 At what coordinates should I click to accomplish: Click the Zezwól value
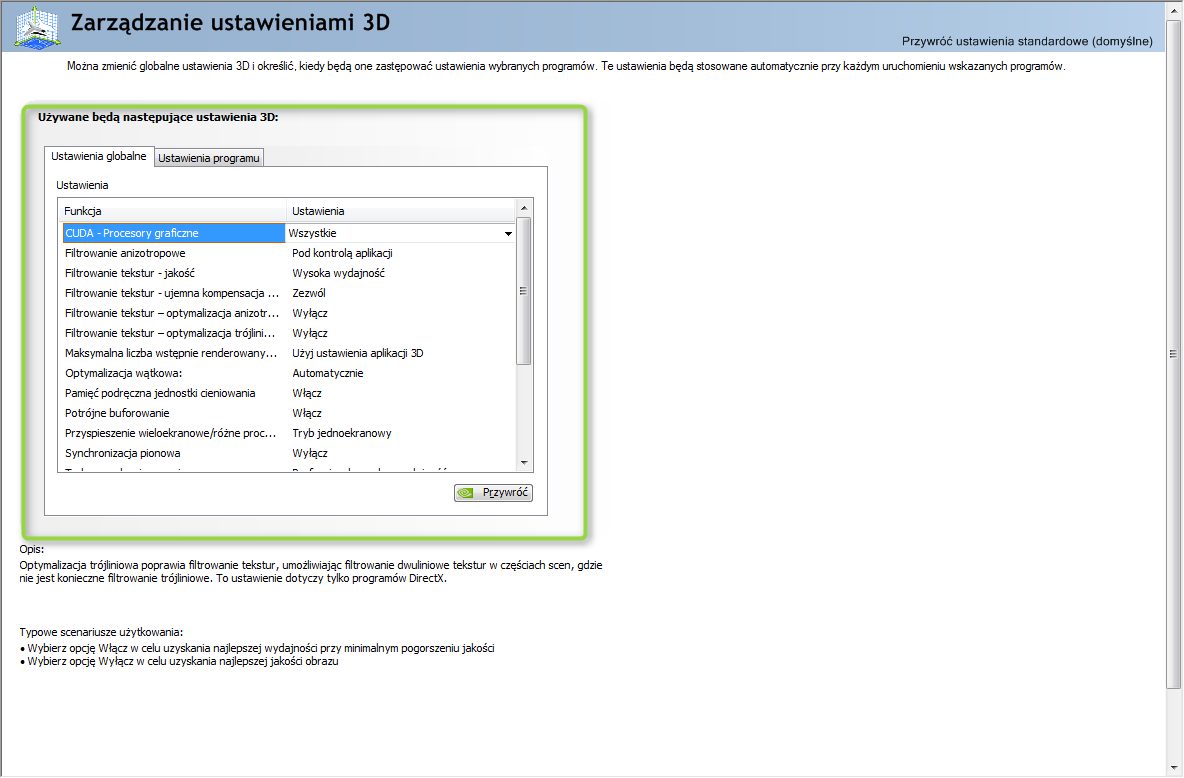(309, 293)
